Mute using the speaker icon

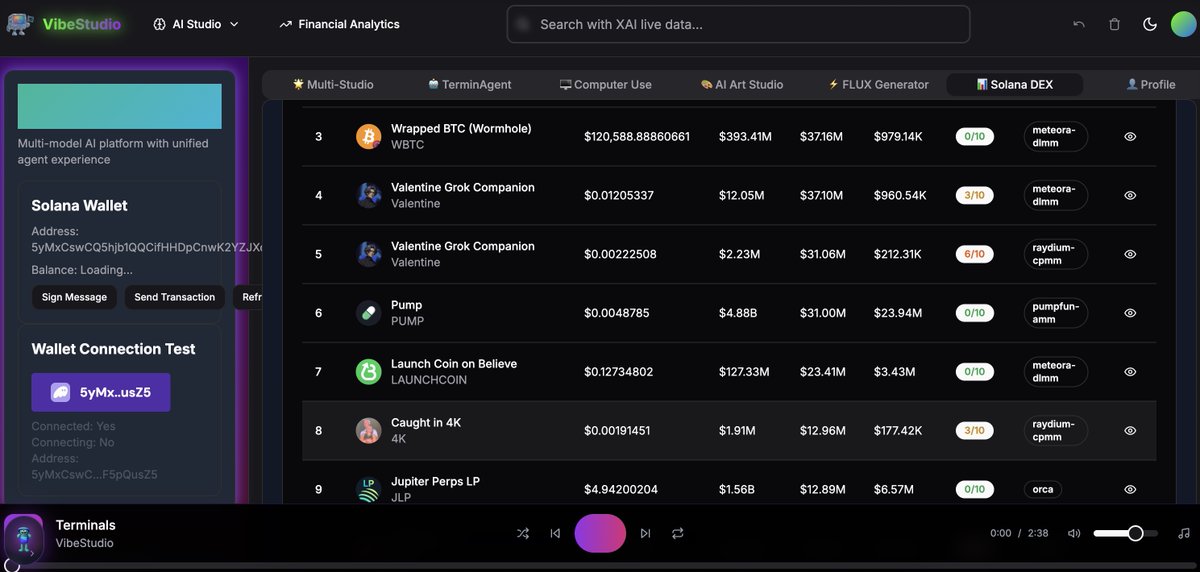(x=1074, y=533)
